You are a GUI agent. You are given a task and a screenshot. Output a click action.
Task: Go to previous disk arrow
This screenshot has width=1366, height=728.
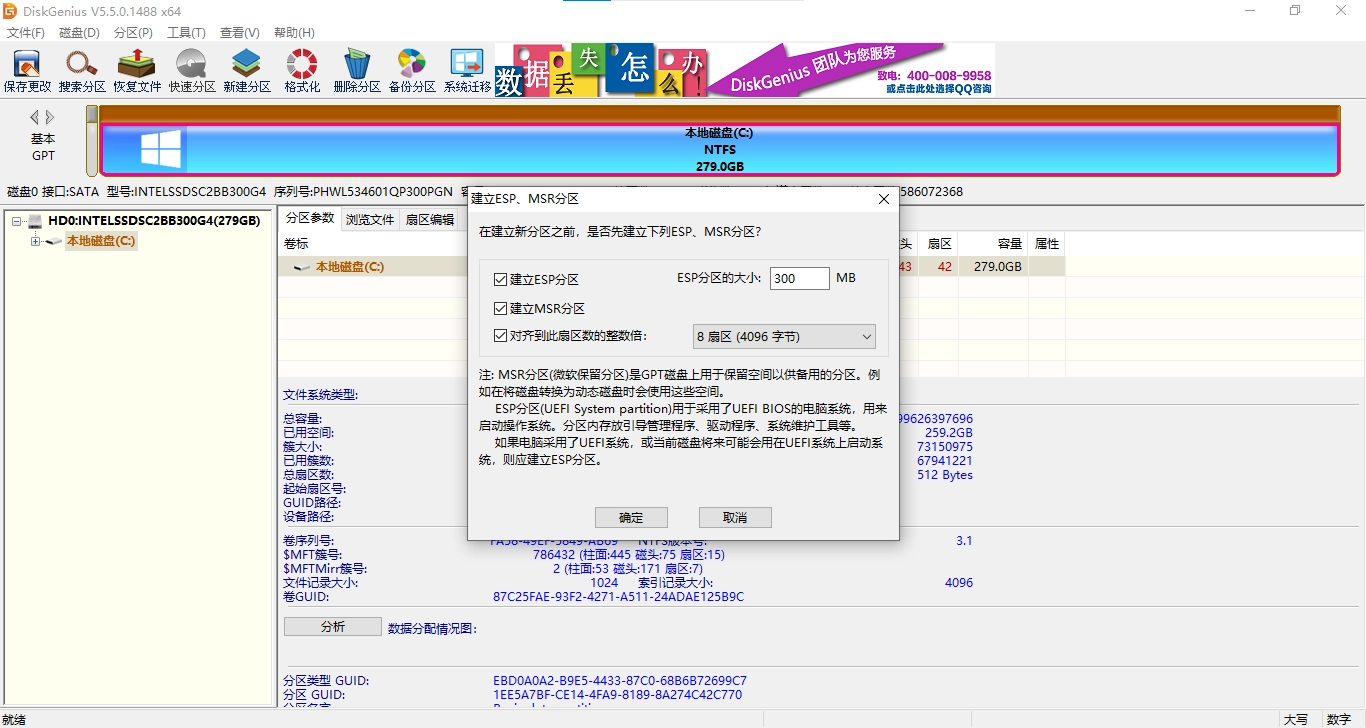coord(35,118)
